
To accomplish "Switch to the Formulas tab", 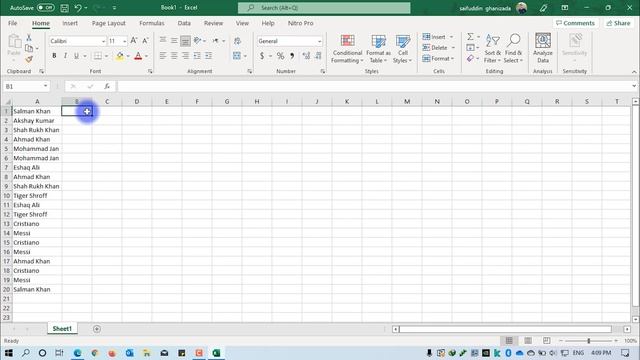I will pos(151,23).
